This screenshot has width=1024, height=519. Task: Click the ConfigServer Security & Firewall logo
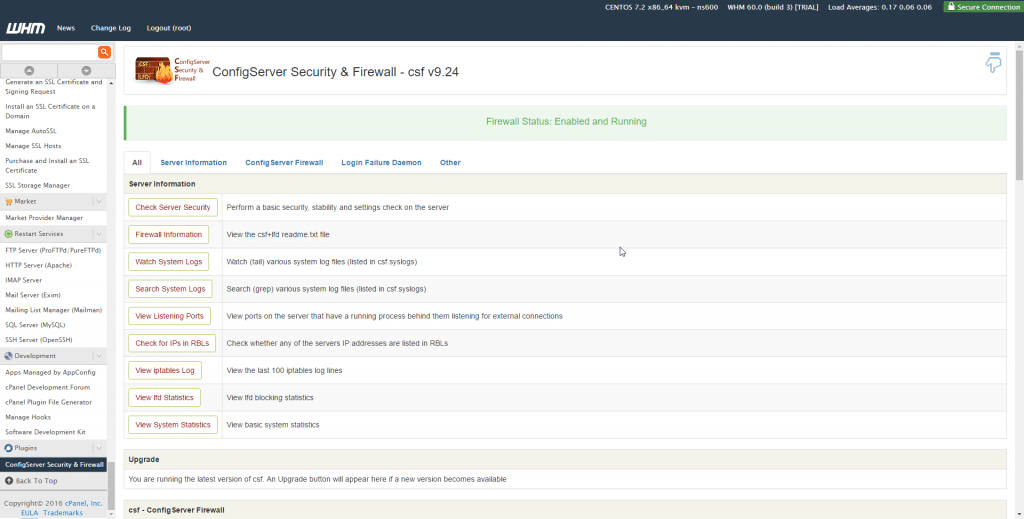[x=172, y=70]
